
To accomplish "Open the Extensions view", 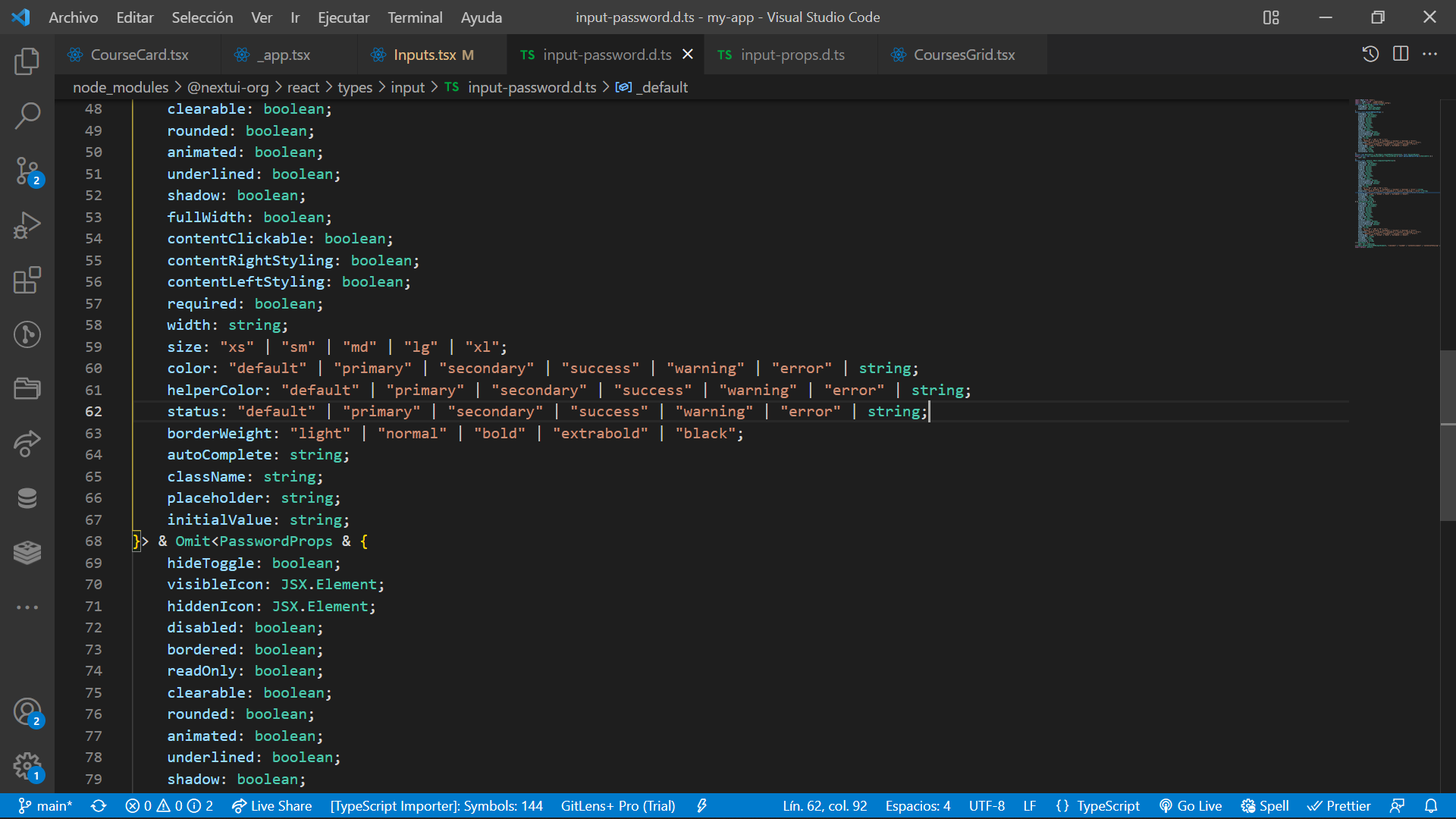I will click(27, 280).
